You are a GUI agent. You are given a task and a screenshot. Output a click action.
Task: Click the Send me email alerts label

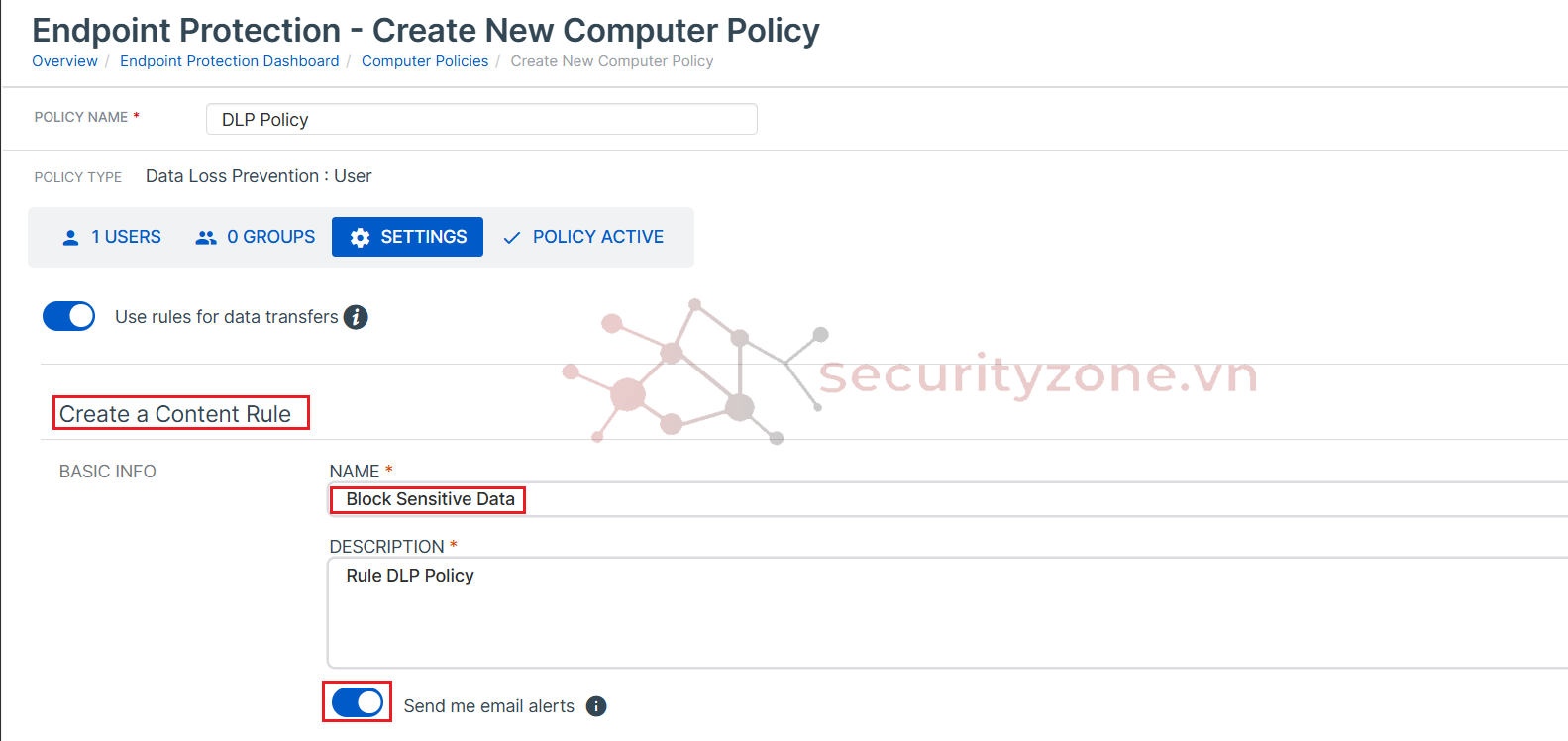tap(488, 706)
